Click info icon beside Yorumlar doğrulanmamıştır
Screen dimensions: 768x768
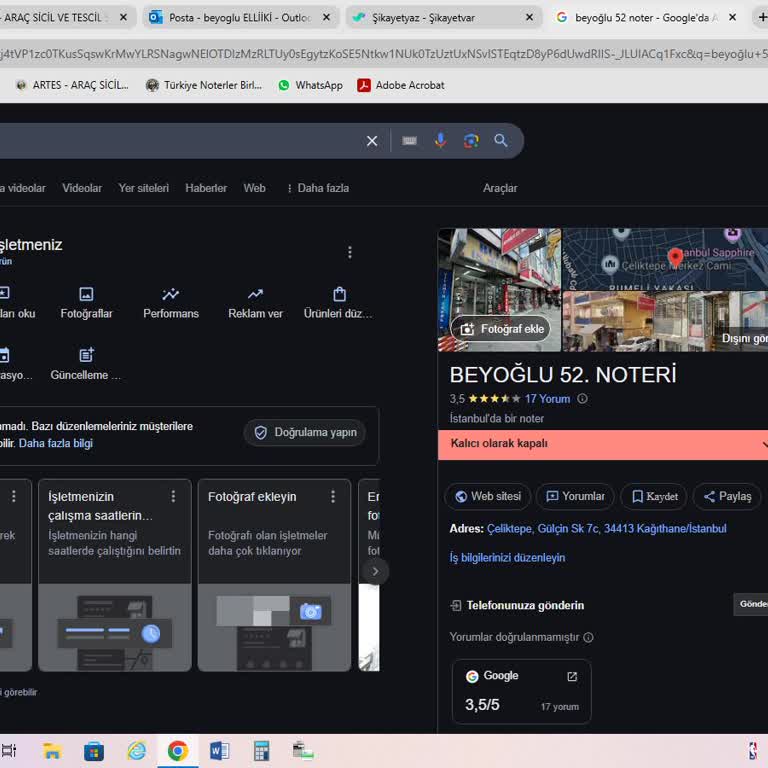589,637
